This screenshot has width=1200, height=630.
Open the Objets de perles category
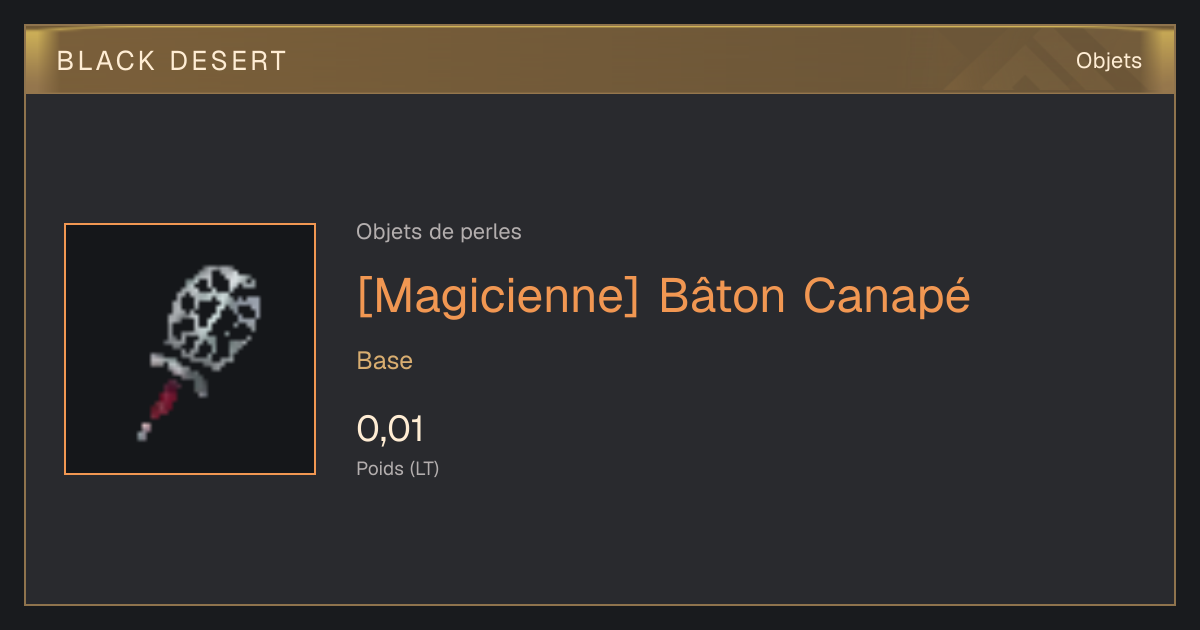pyautogui.click(x=439, y=232)
